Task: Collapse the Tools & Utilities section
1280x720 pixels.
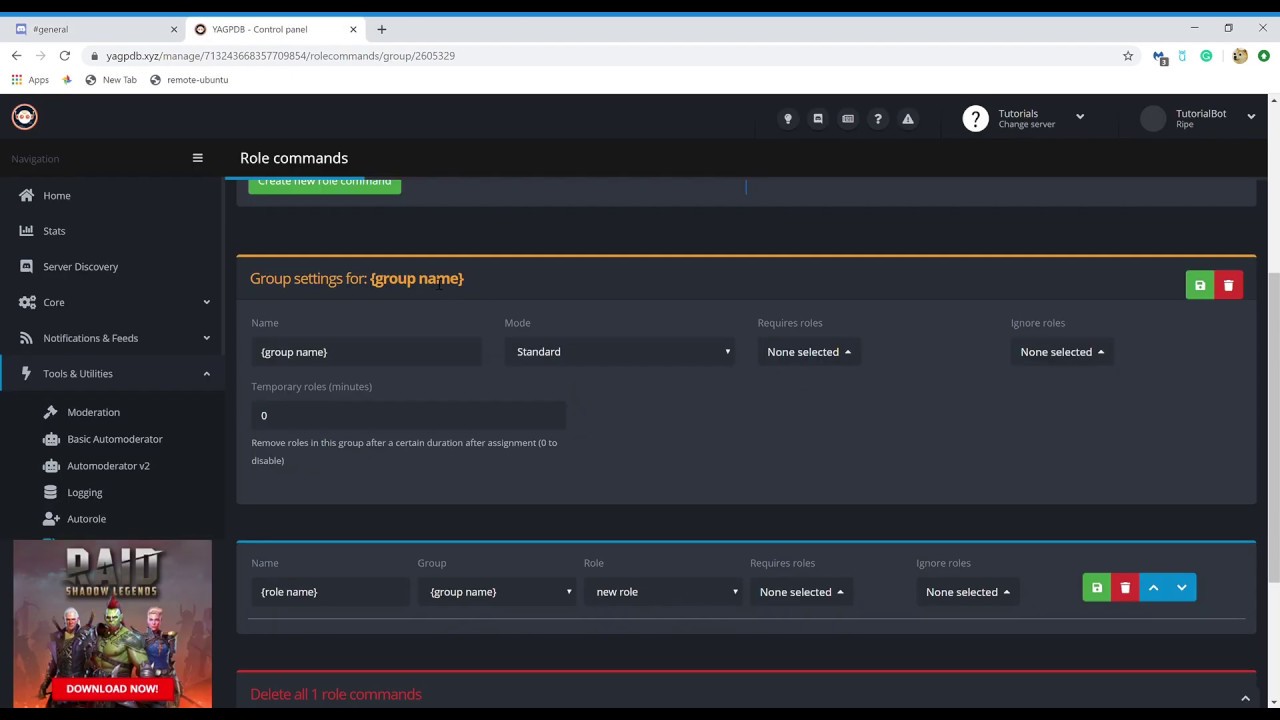Action: (x=112, y=374)
